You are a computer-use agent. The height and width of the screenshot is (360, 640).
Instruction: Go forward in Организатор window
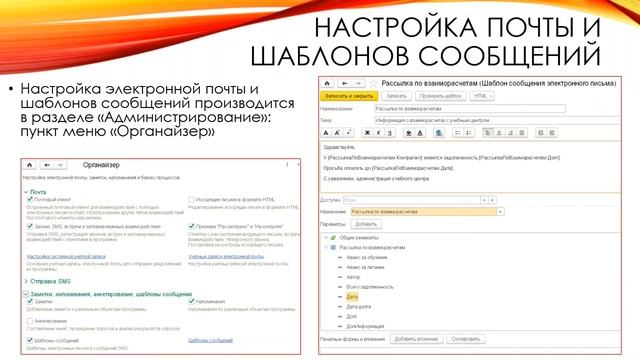[x=60, y=165]
